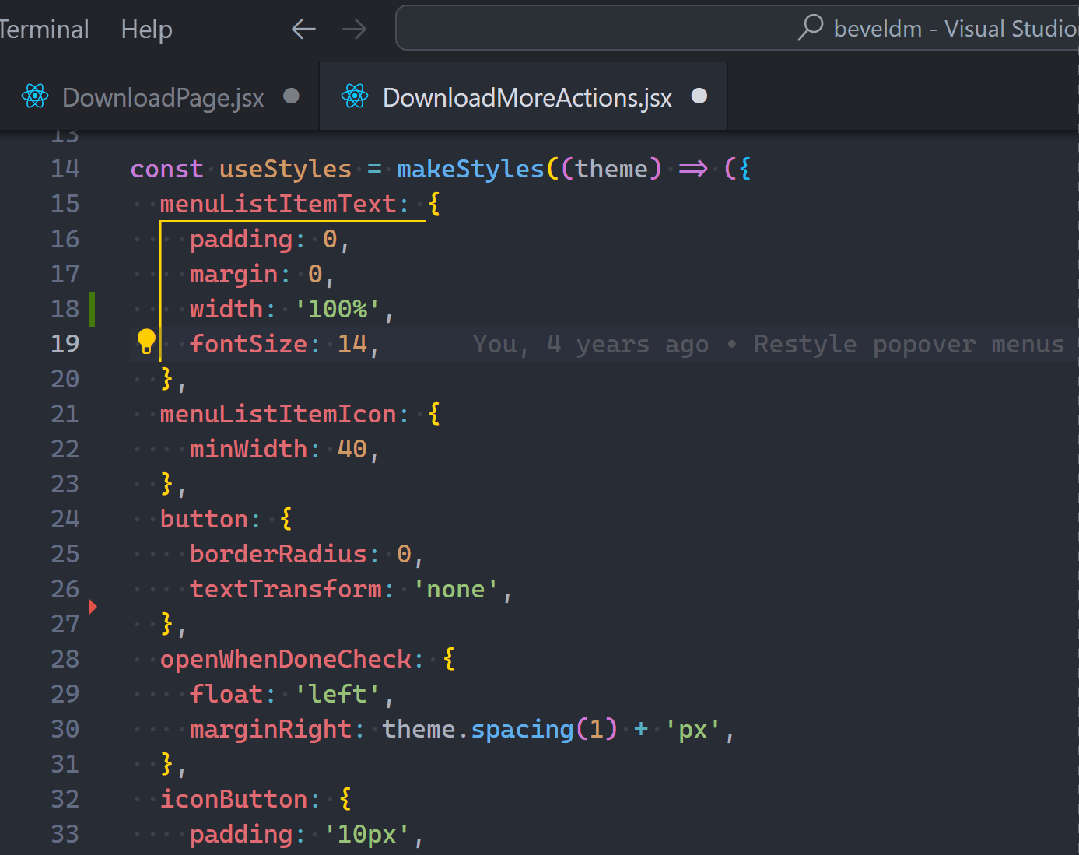
Task: Open the Help menu
Action: pyautogui.click(x=146, y=30)
